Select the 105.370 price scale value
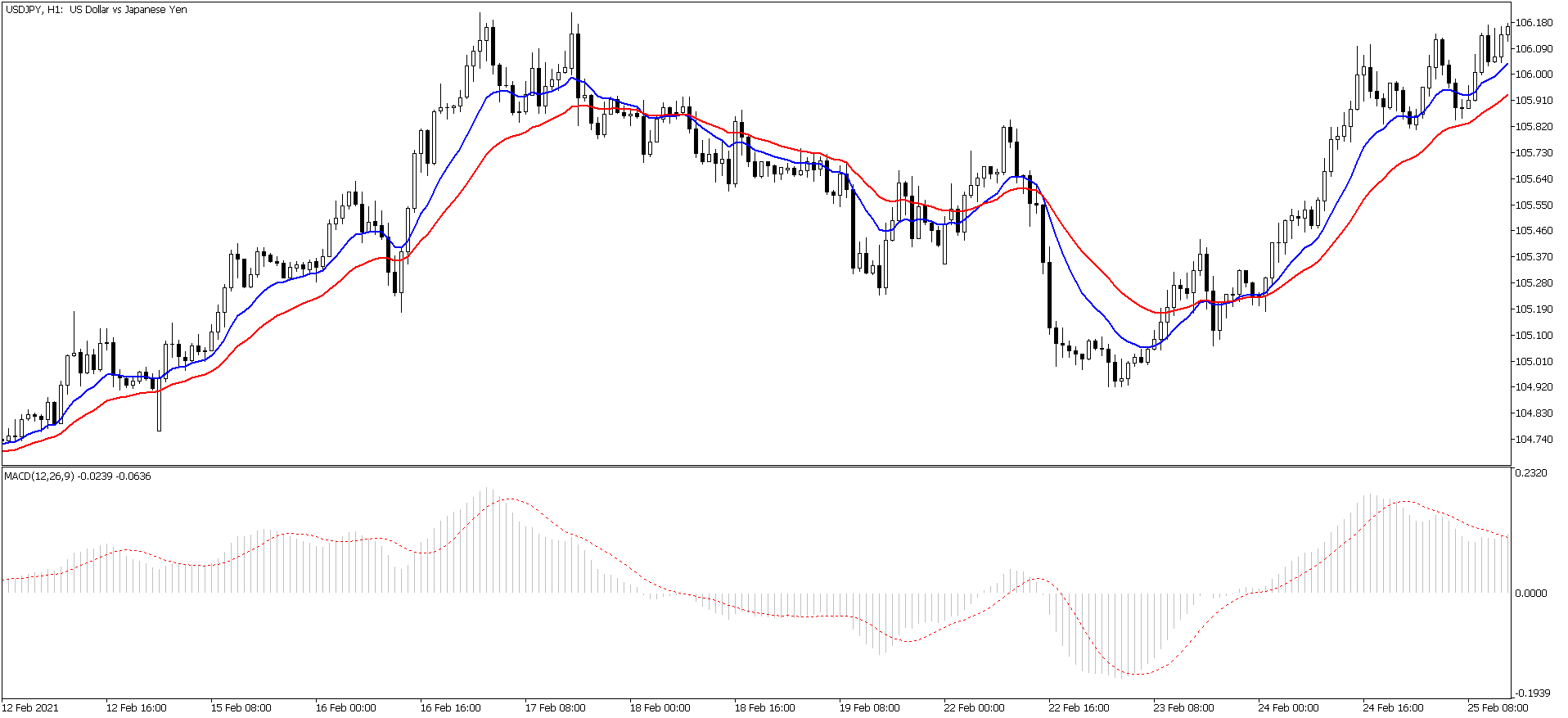Screen dimensions: 1568x718 [x=1534, y=257]
